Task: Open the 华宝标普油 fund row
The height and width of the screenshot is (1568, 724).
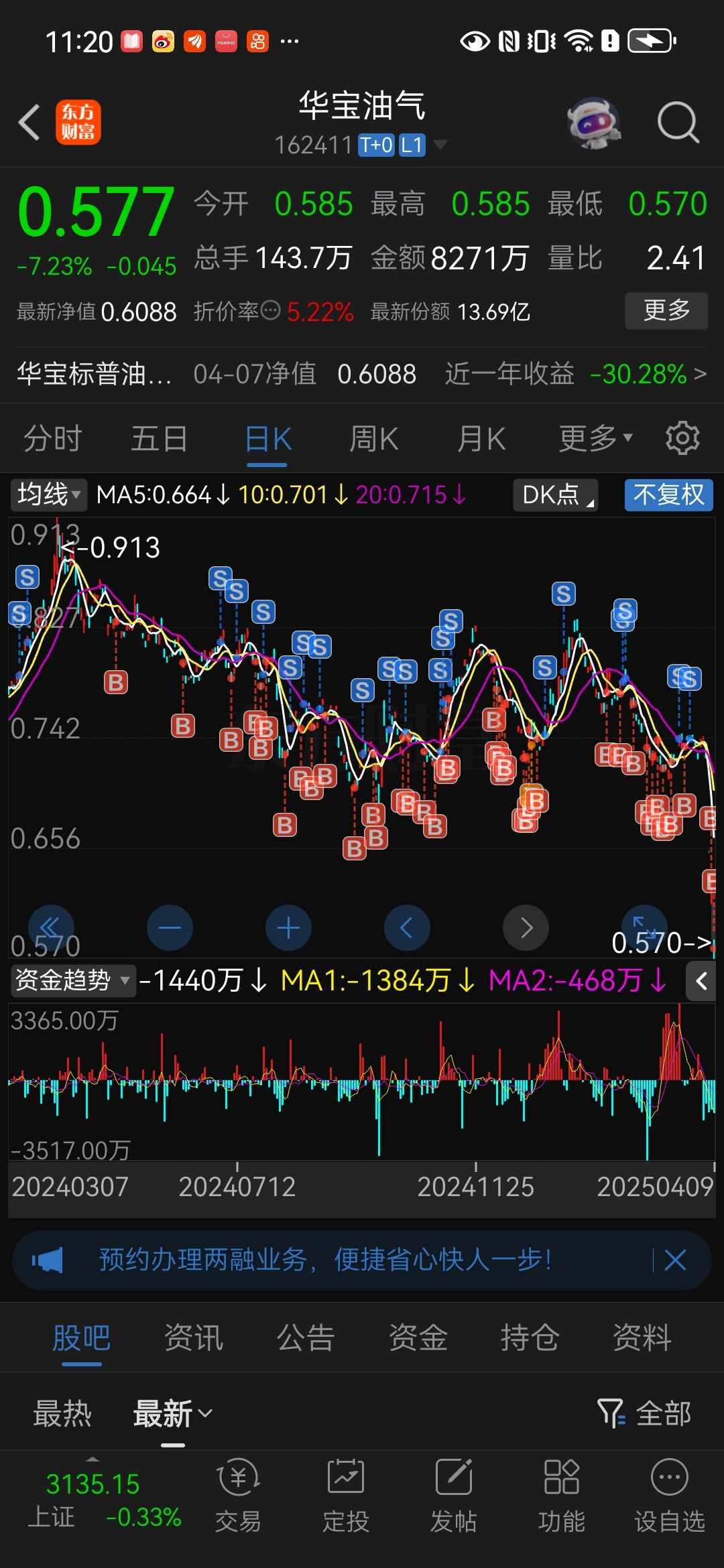Action: pos(362,374)
